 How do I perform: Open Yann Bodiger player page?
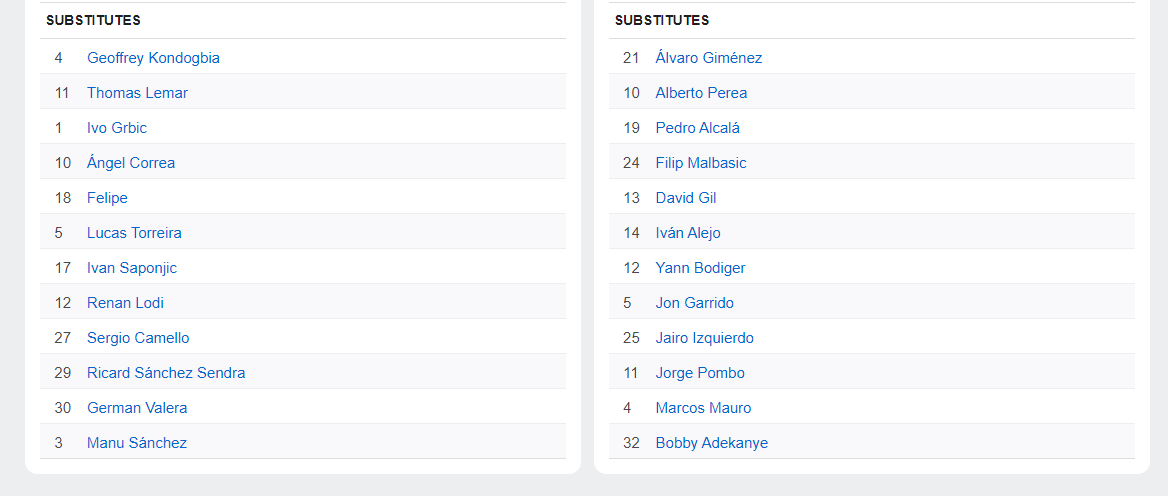click(x=700, y=268)
